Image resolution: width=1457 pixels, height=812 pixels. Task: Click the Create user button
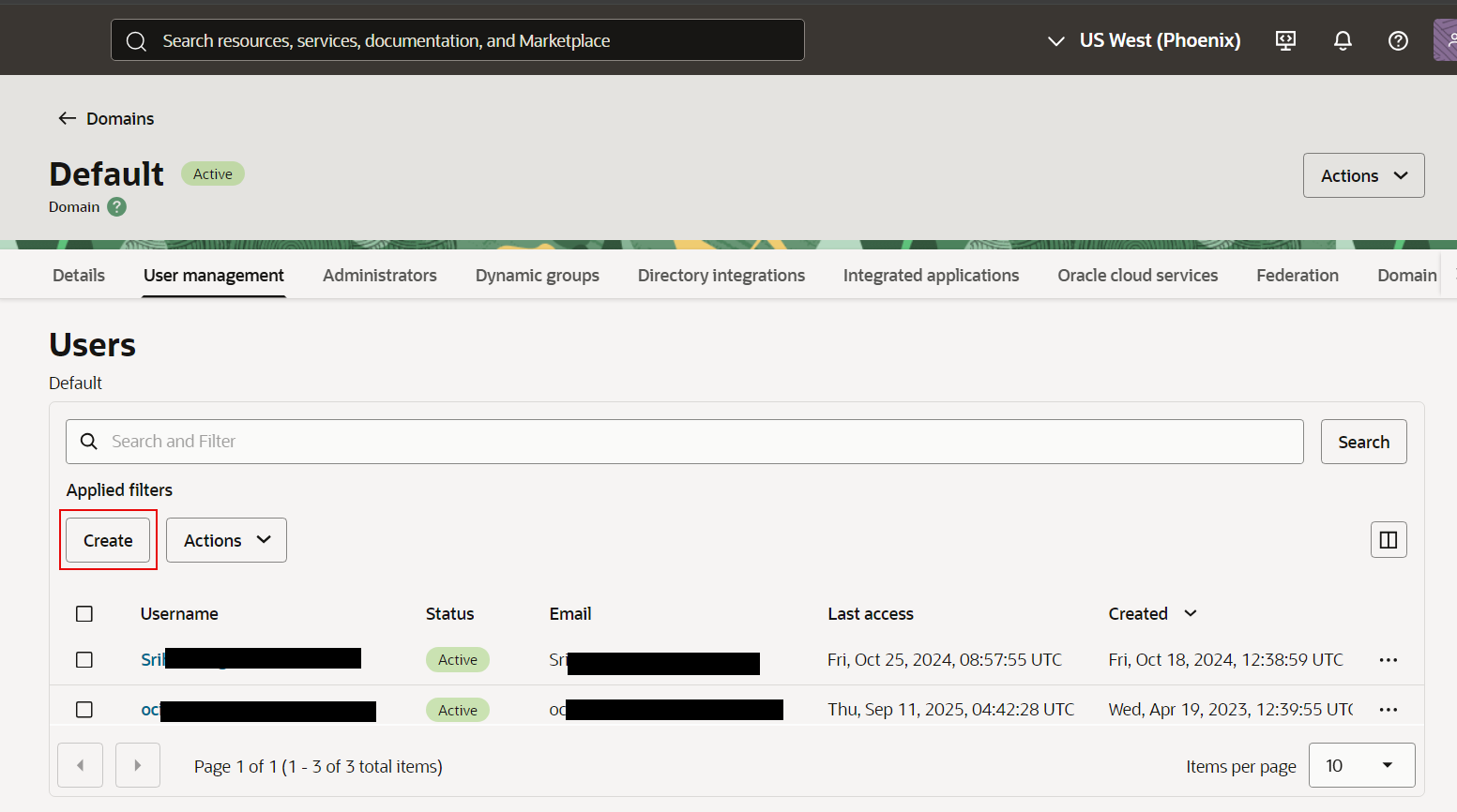108,540
